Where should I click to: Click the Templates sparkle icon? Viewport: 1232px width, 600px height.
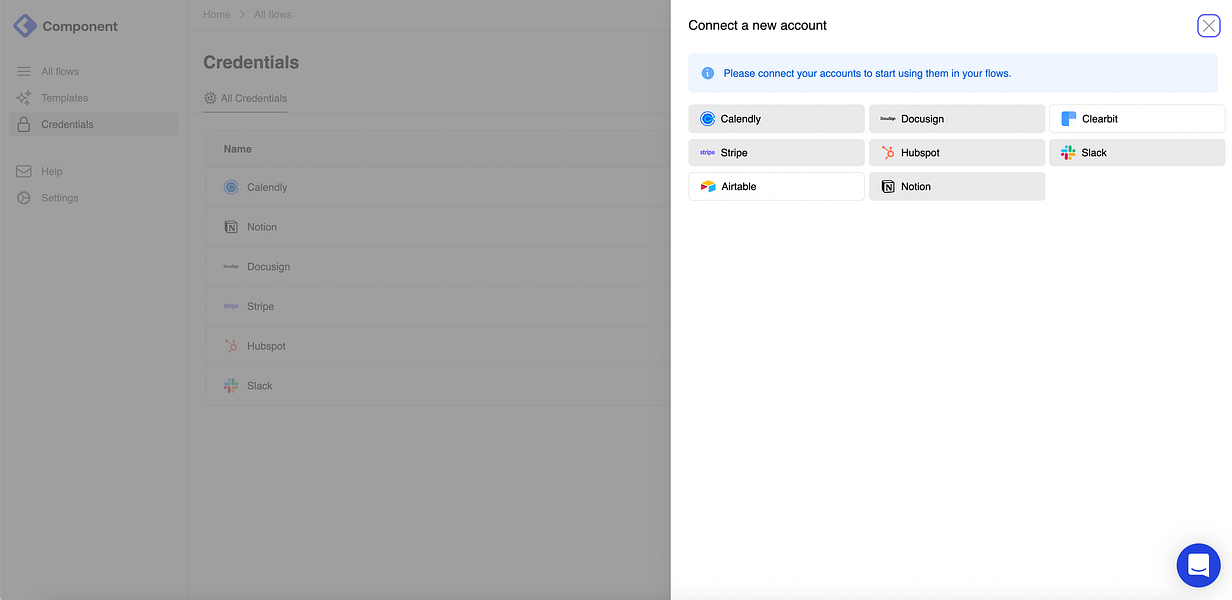(24, 98)
